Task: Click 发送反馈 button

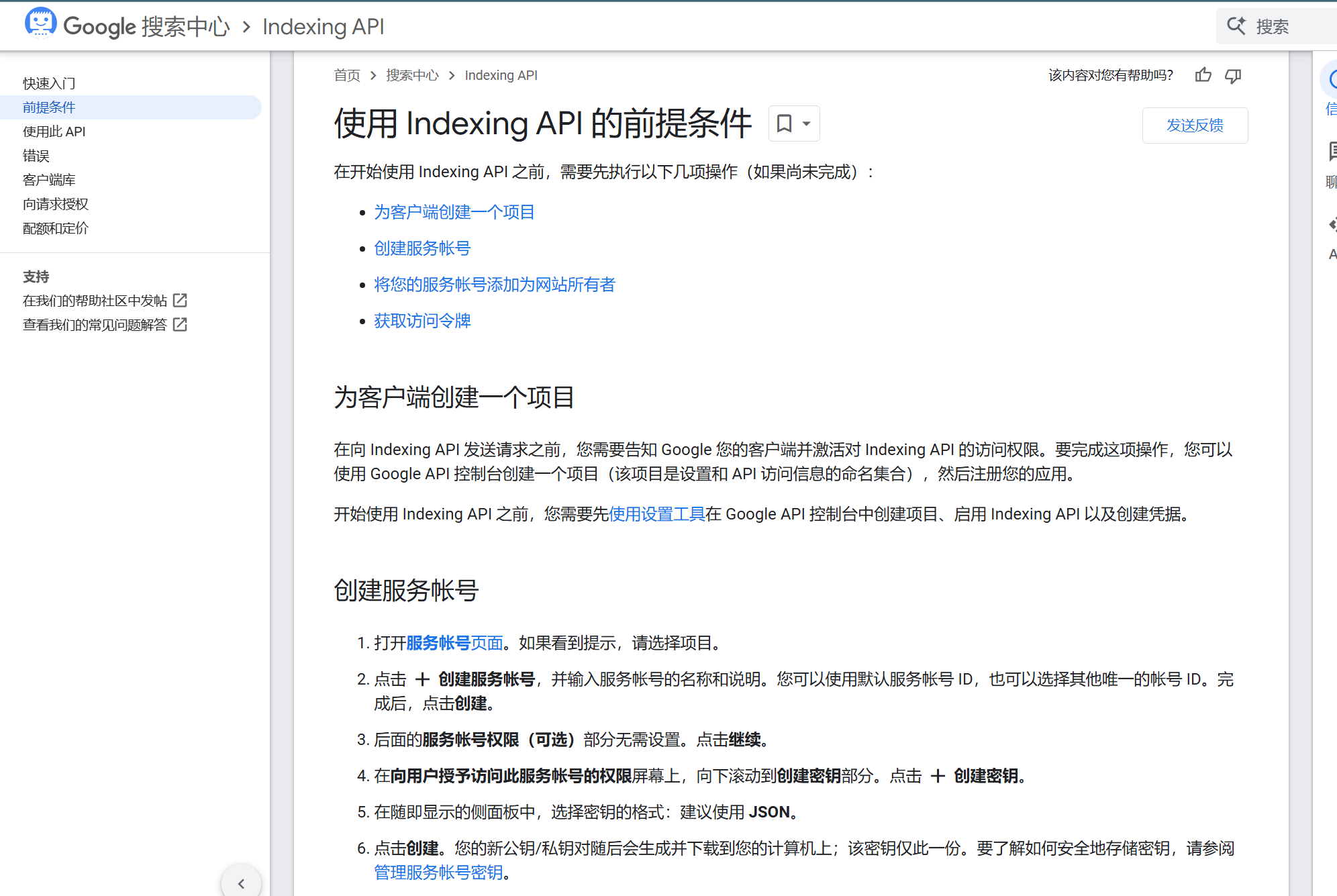Action: pyautogui.click(x=1195, y=126)
